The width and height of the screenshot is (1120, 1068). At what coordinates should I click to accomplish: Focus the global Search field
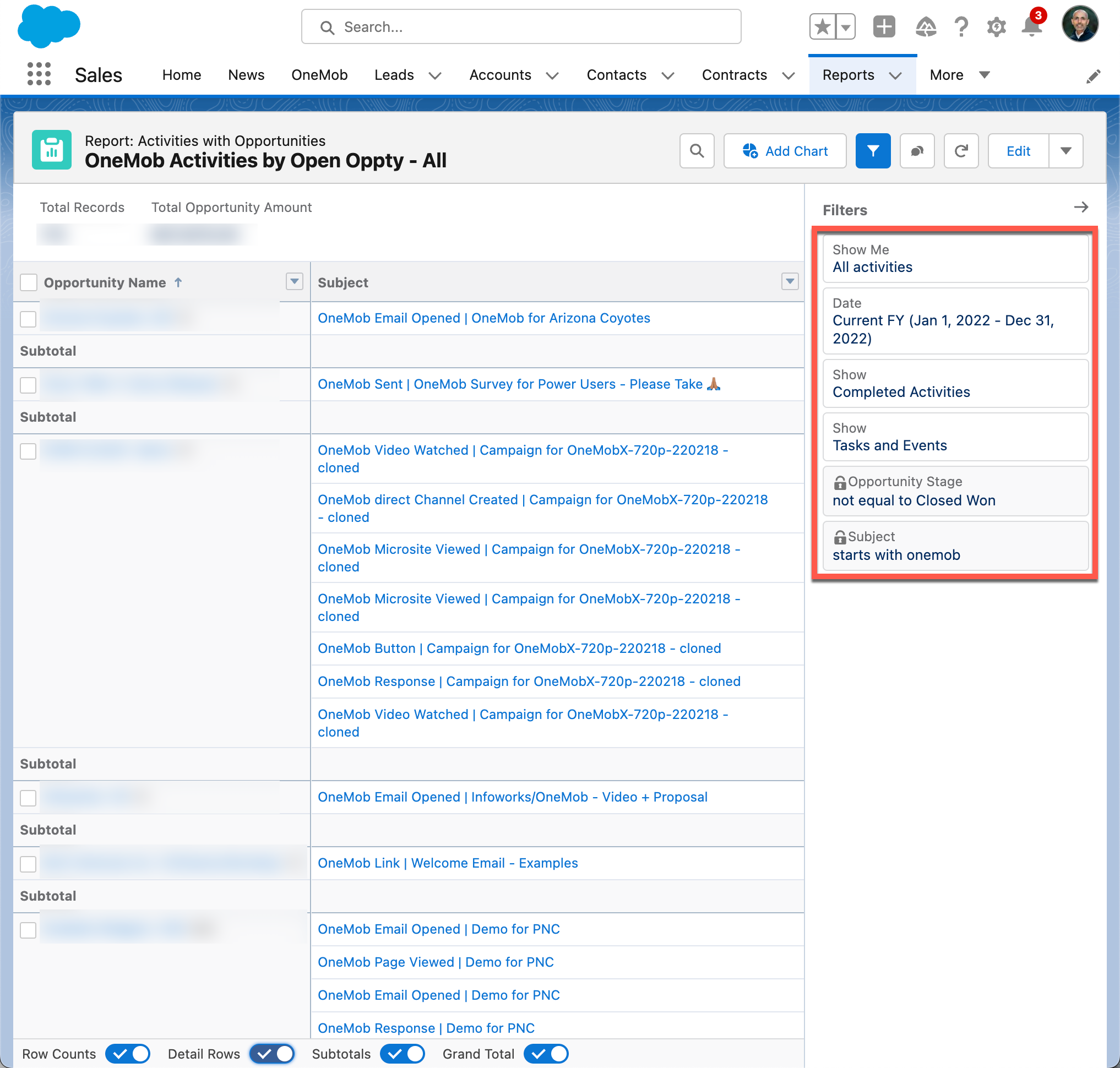[521, 27]
